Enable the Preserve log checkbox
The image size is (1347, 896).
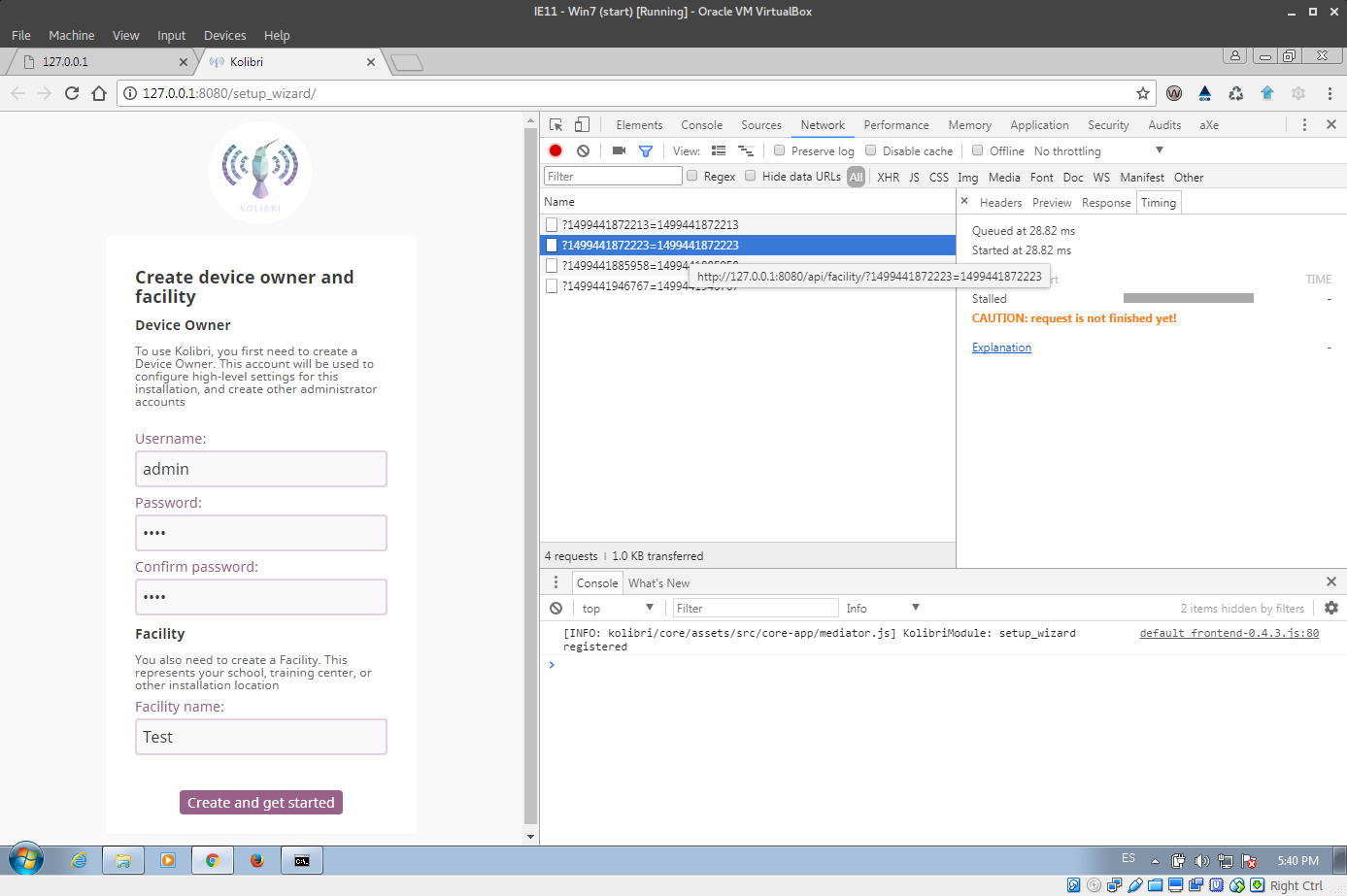point(779,150)
